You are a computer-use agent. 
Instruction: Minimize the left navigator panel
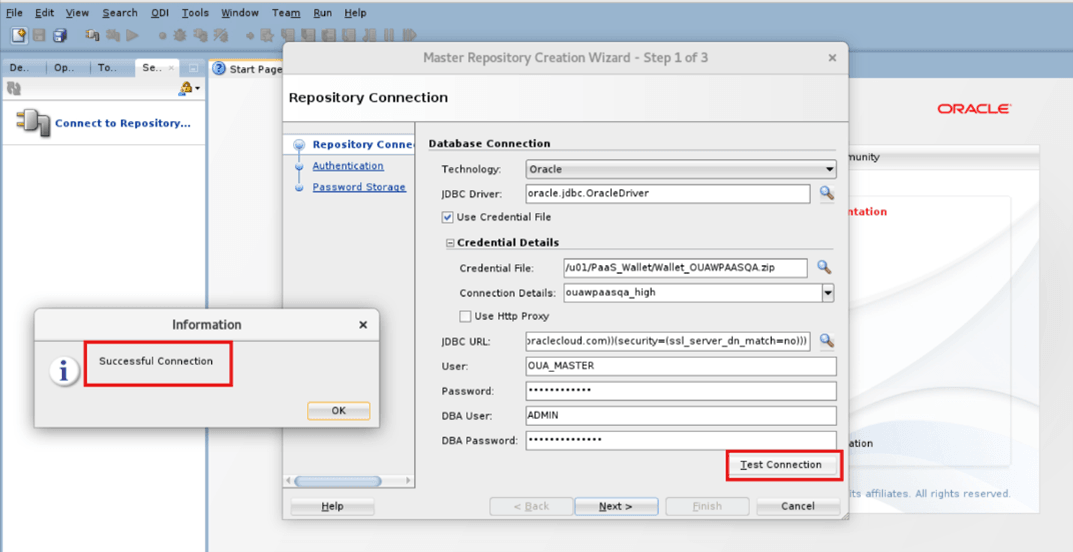pyautogui.click(x=194, y=68)
